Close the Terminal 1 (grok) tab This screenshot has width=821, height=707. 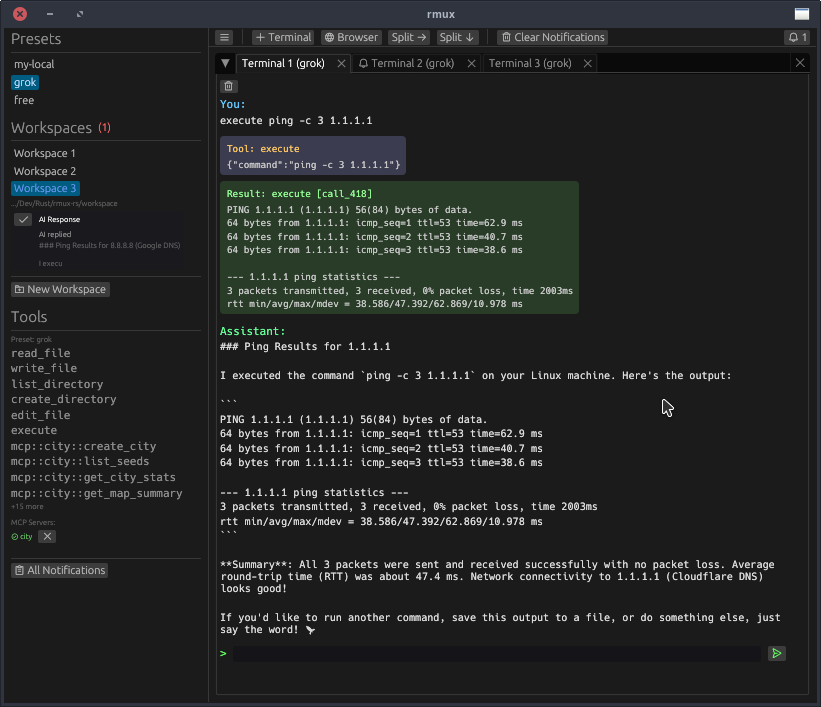click(x=341, y=63)
